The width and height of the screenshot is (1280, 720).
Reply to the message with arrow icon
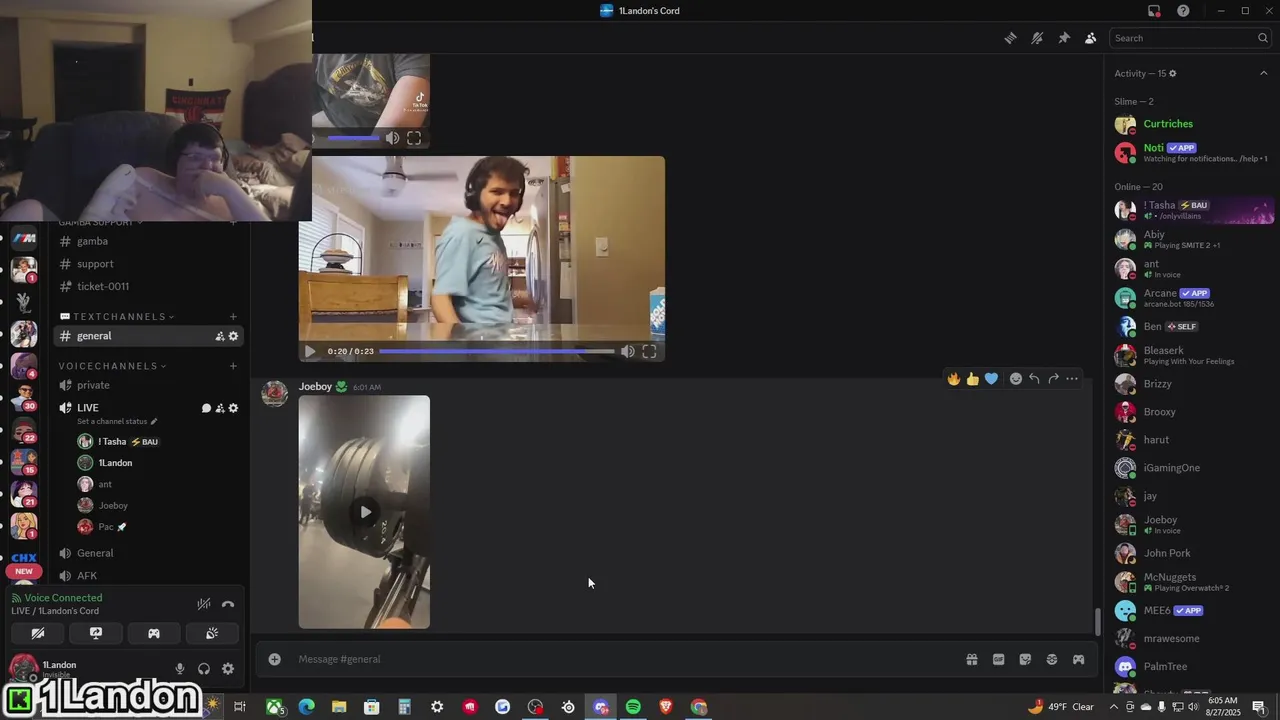click(x=1034, y=379)
